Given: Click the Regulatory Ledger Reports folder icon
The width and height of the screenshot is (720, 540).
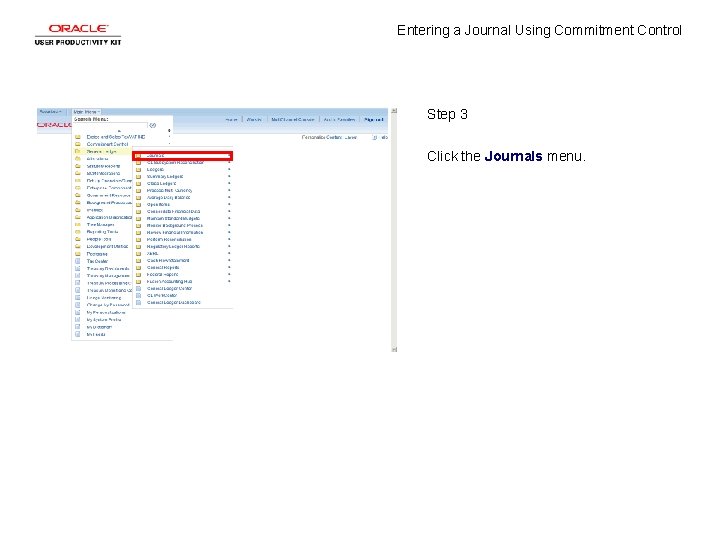Looking at the screenshot, I should [x=138, y=247].
